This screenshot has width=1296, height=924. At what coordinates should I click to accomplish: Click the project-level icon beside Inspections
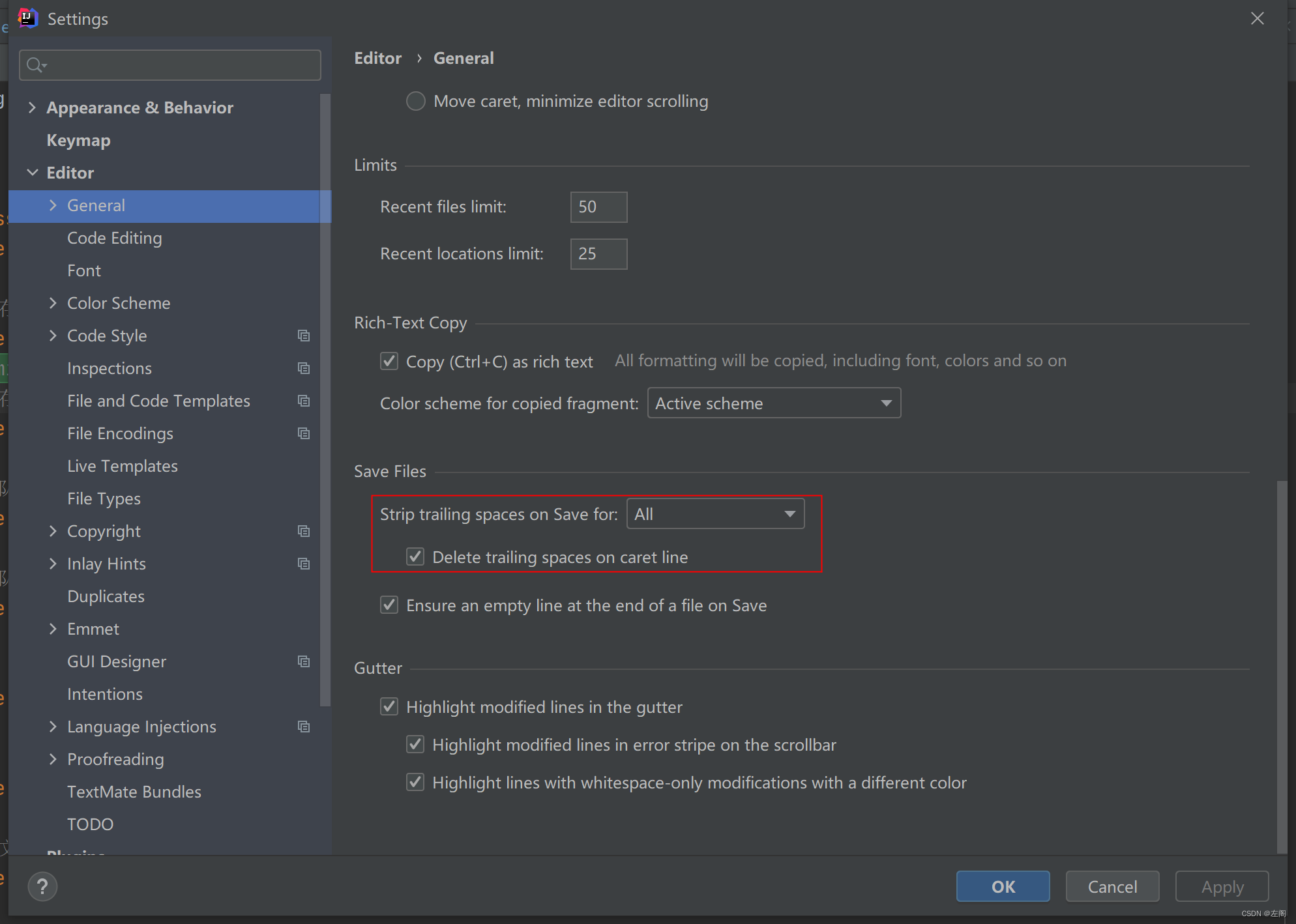point(303,368)
